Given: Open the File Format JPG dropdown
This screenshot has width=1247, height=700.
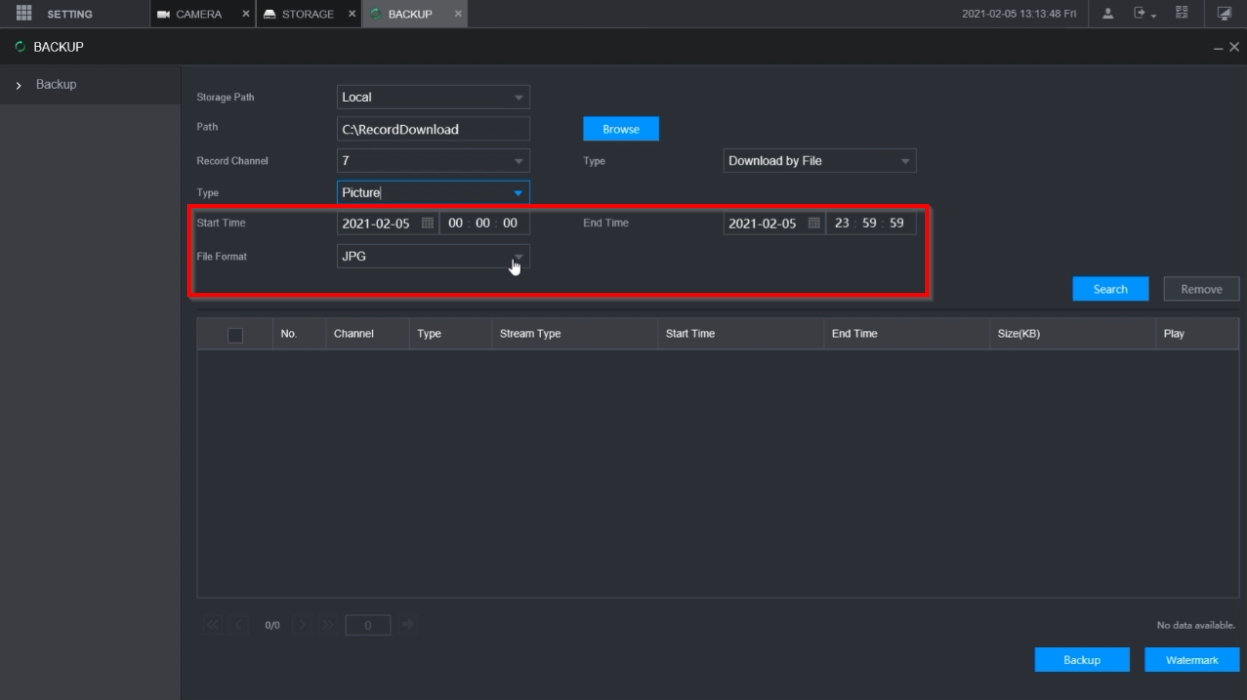Looking at the screenshot, I should pos(518,257).
